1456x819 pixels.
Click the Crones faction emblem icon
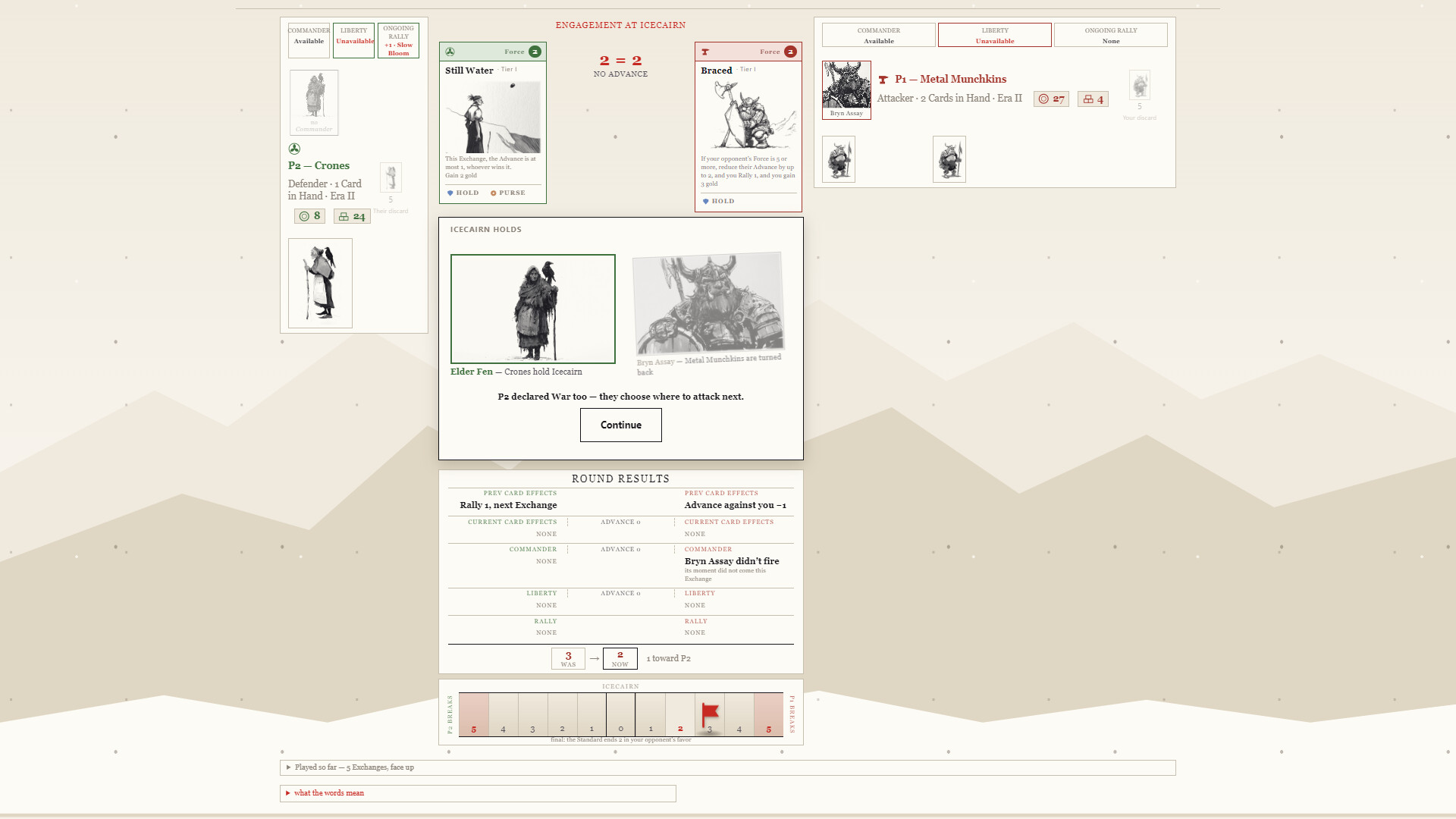click(294, 149)
